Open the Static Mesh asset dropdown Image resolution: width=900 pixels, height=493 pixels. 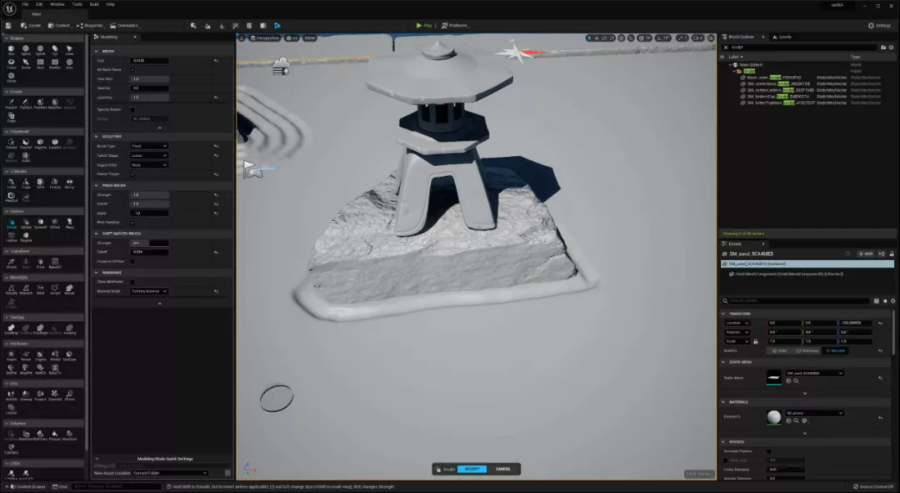(814, 373)
